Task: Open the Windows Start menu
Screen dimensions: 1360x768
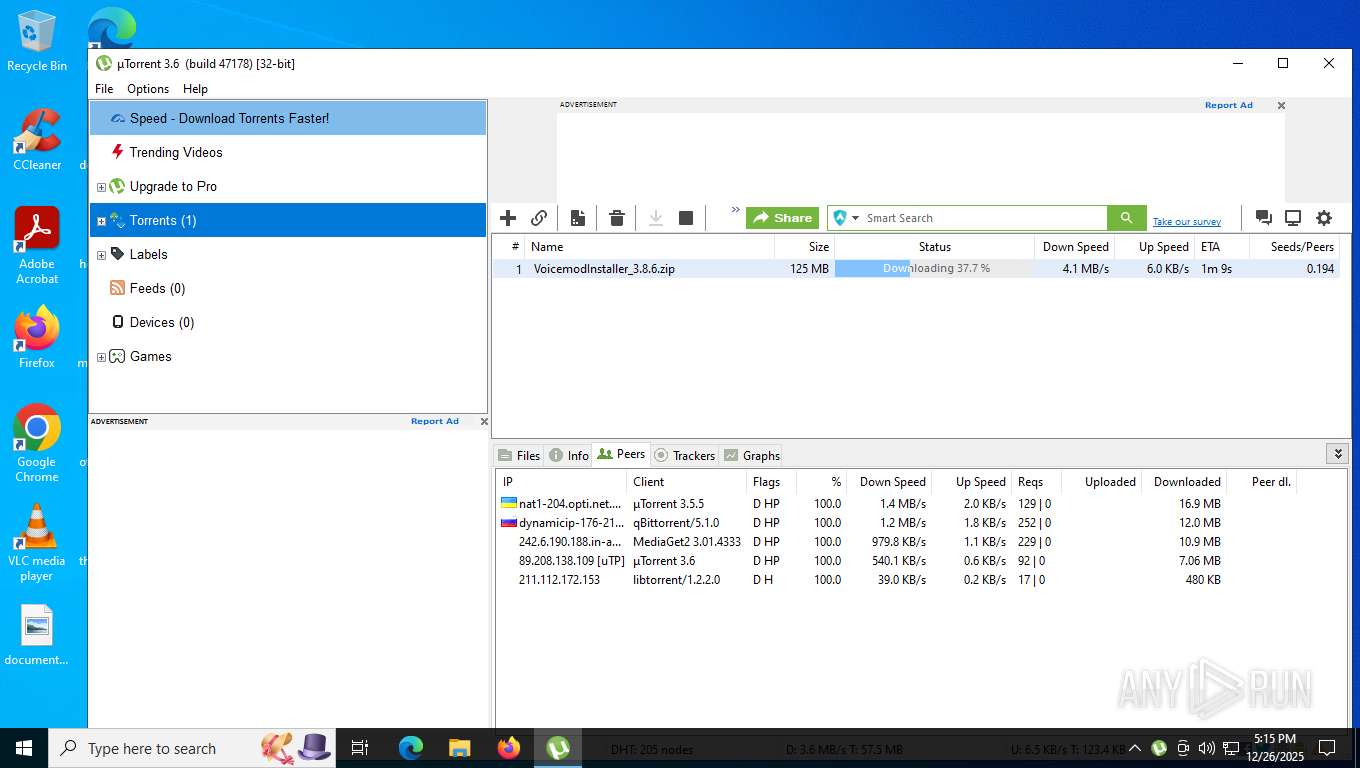Action: [x=24, y=748]
